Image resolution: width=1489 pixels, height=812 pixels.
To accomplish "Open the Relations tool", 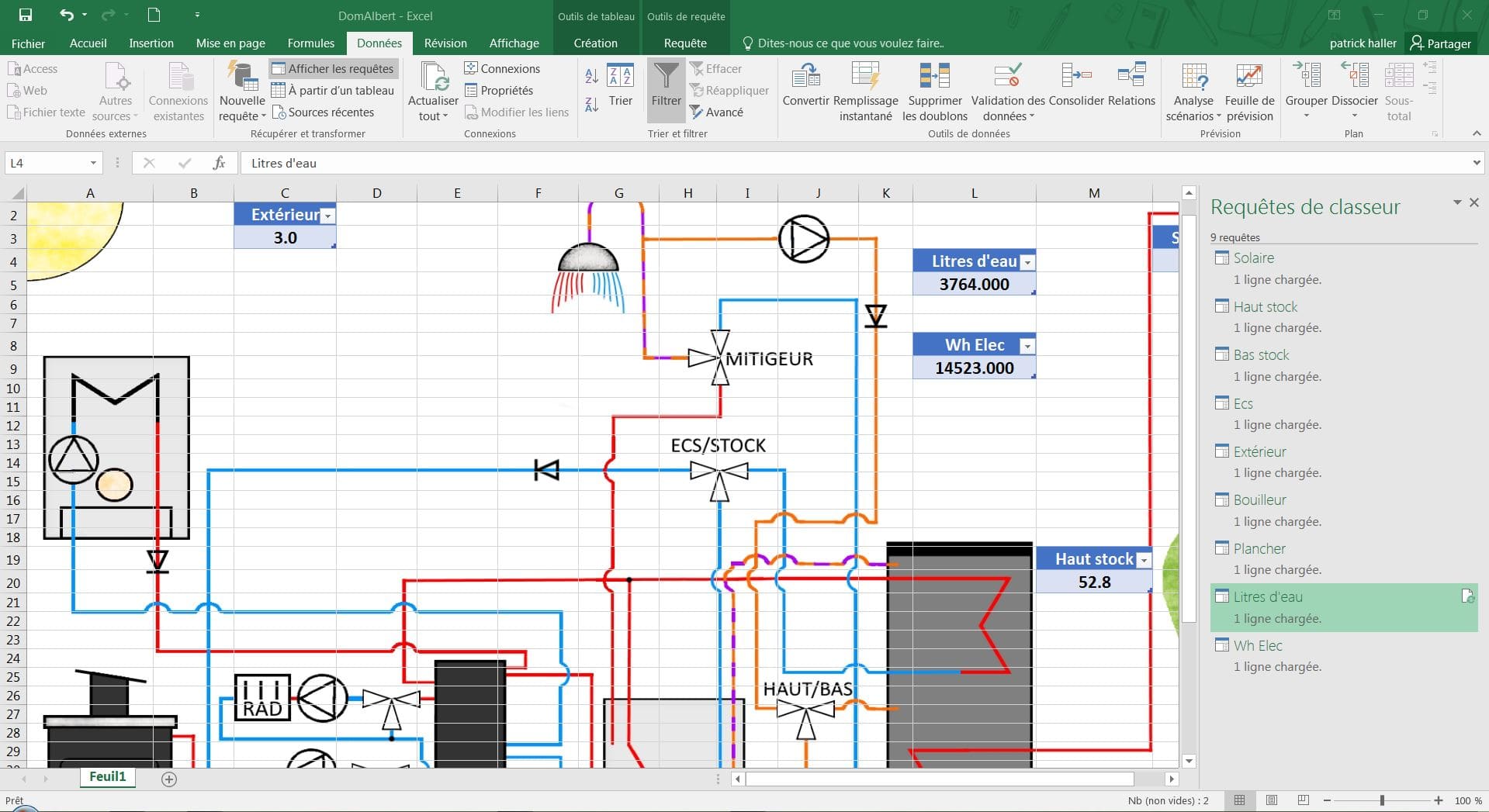I will point(1131,76).
